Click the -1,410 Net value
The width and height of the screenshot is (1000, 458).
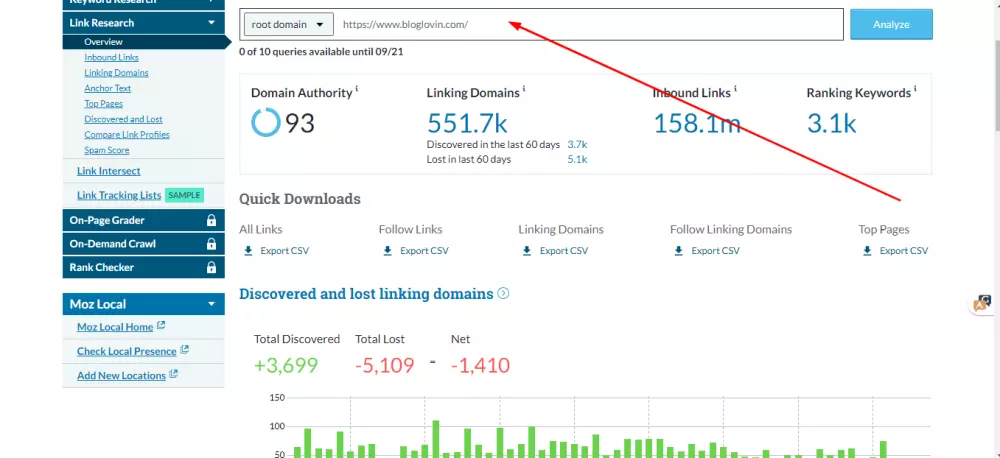point(480,366)
